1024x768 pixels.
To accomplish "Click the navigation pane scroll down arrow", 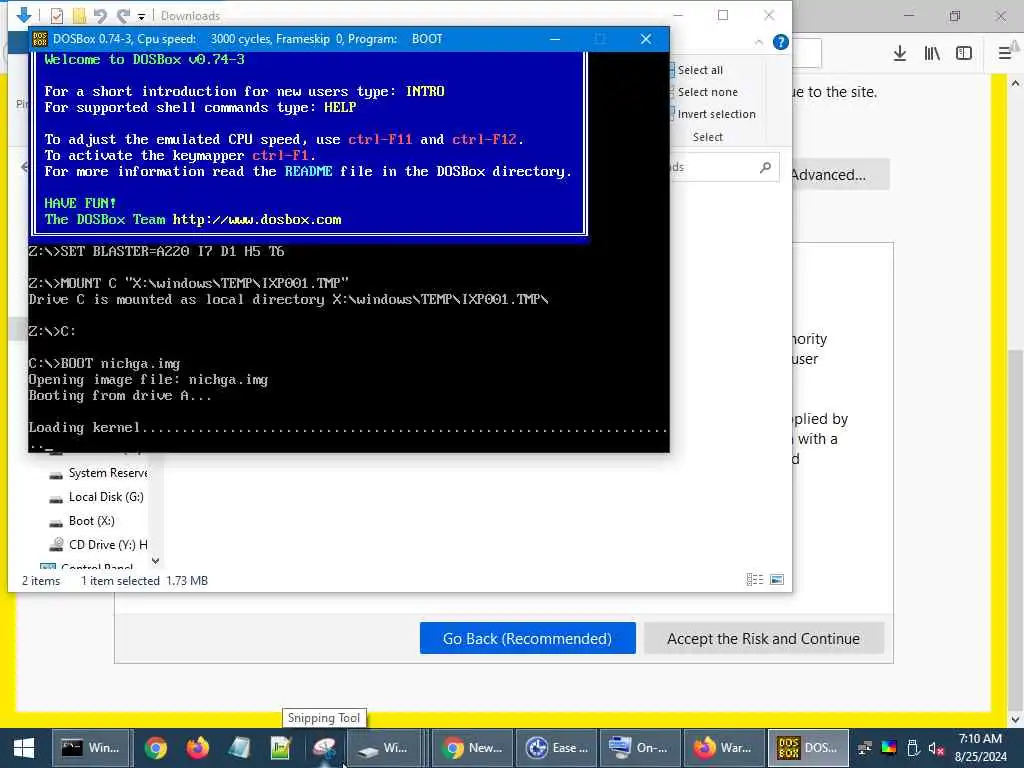I will point(155,560).
